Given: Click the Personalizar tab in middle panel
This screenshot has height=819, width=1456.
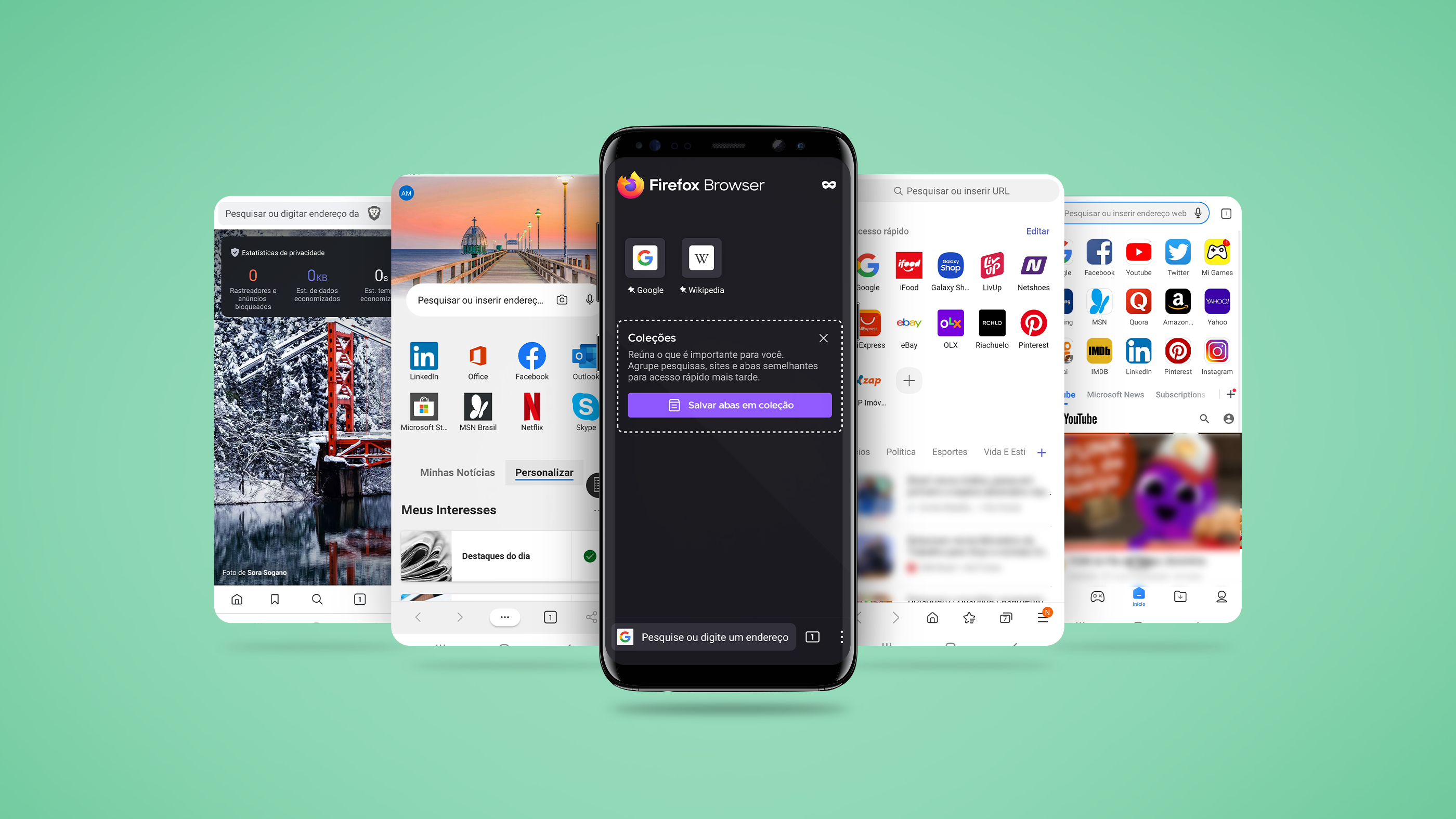Looking at the screenshot, I should [544, 471].
